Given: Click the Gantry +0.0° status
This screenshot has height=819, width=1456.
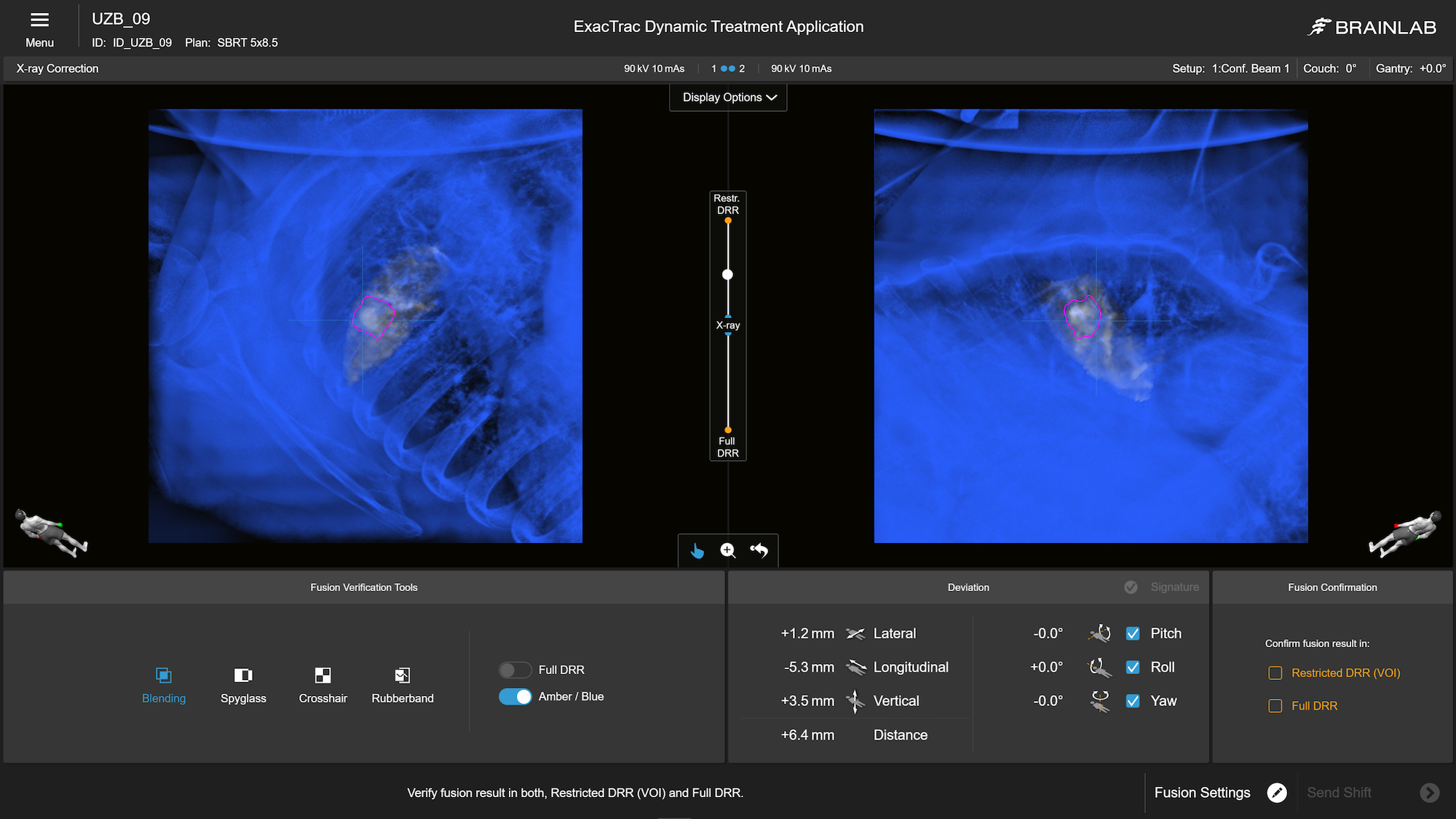Looking at the screenshot, I should point(1411,68).
